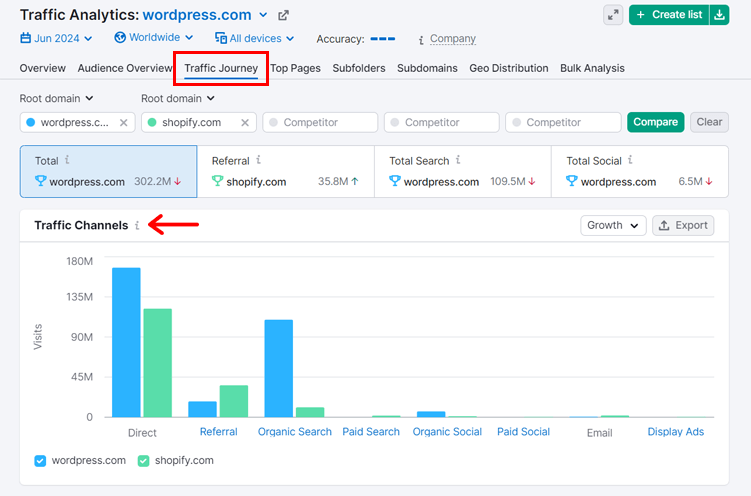The height and width of the screenshot is (496, 751).
Task: Click the Export button
Action: click(683, 225)
